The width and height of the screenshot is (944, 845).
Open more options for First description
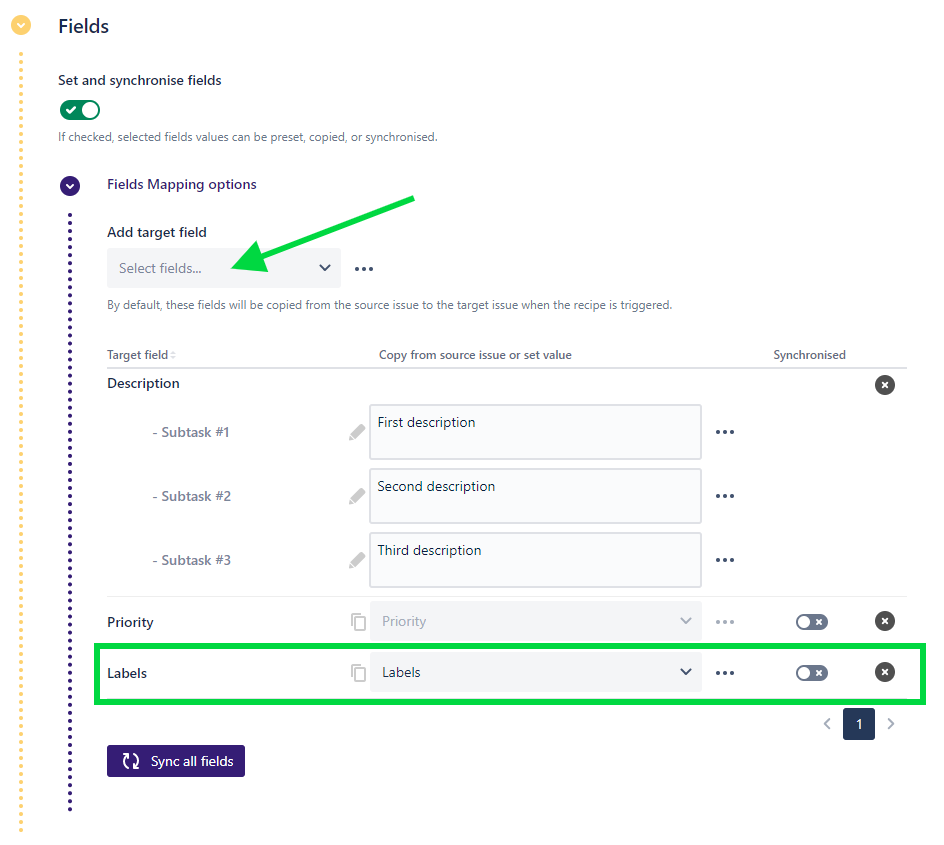click(725, 432)
